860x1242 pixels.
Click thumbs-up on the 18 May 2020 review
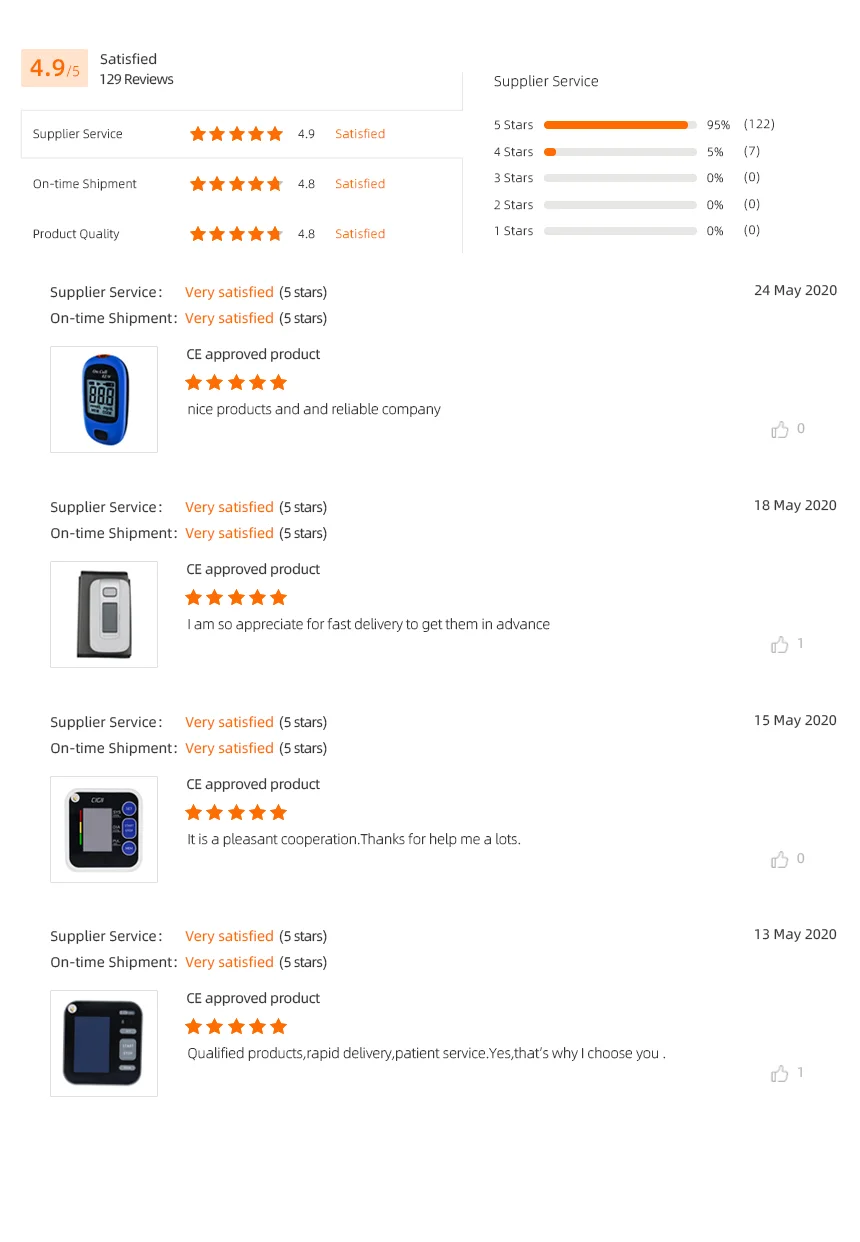[x=780, y=645]
